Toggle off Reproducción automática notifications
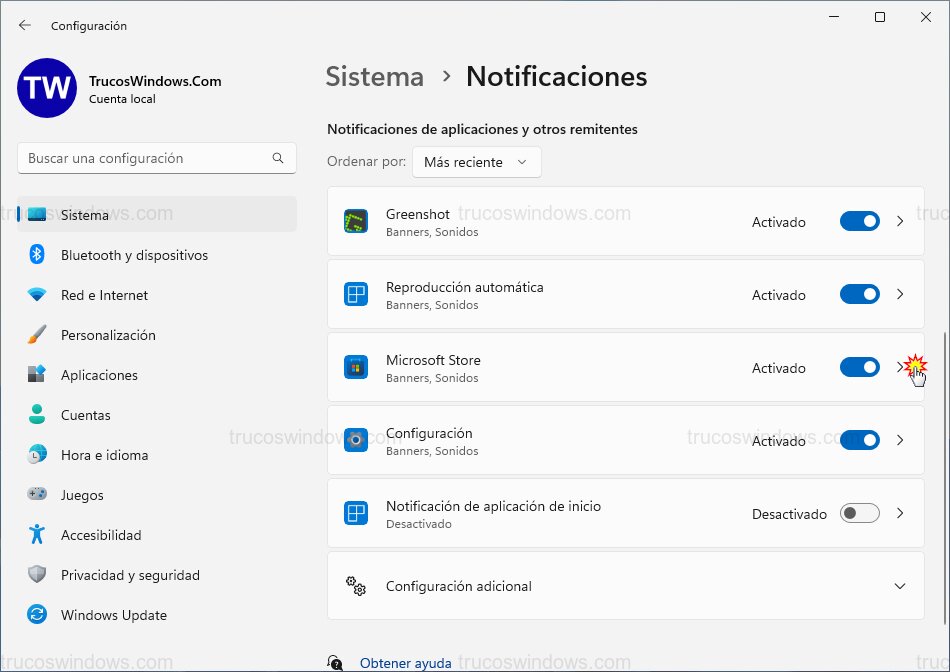The height and width of the screenshot is (672, 950). coord(859,294)
